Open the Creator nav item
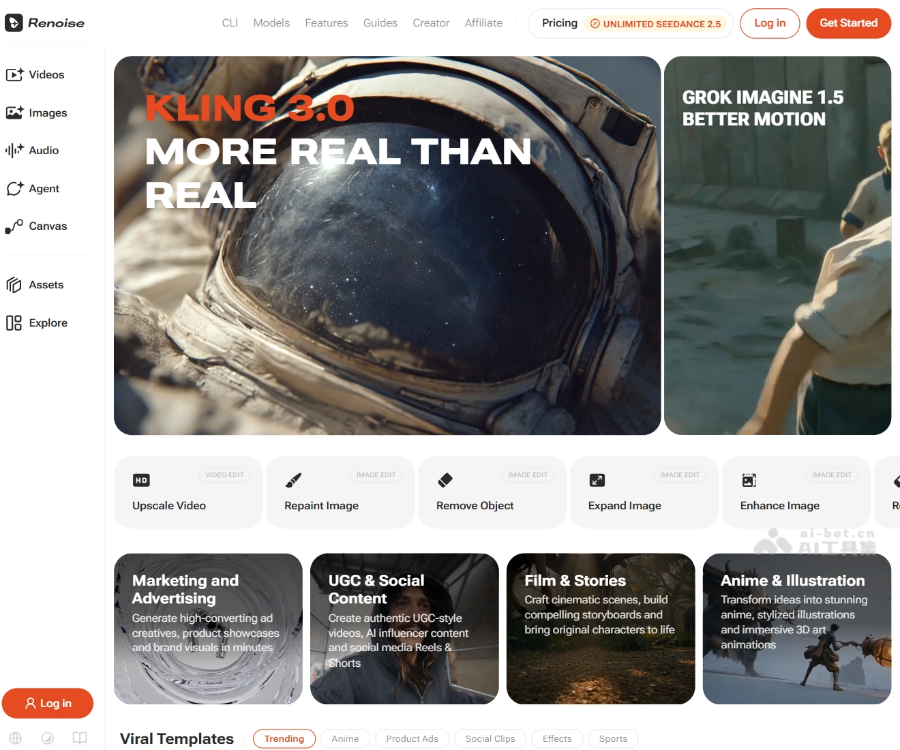This screenshot has width=900, height=750. (x=431, y=23)
